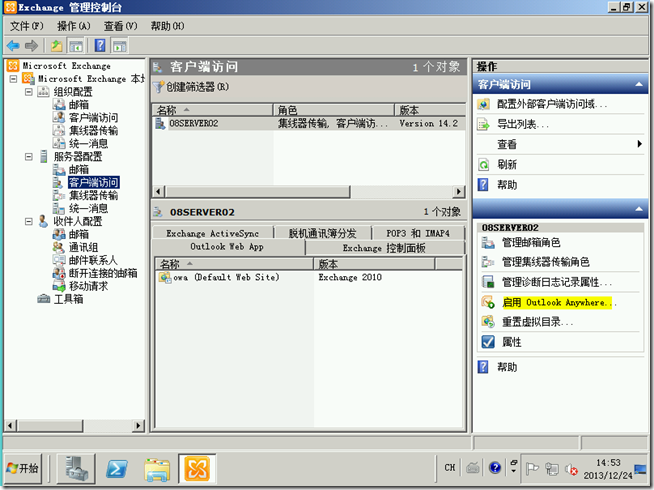The image size is (654, 490).
Task: Open Server Manager from taskbar
Action: pyautogui.click(x=76, y=468)
